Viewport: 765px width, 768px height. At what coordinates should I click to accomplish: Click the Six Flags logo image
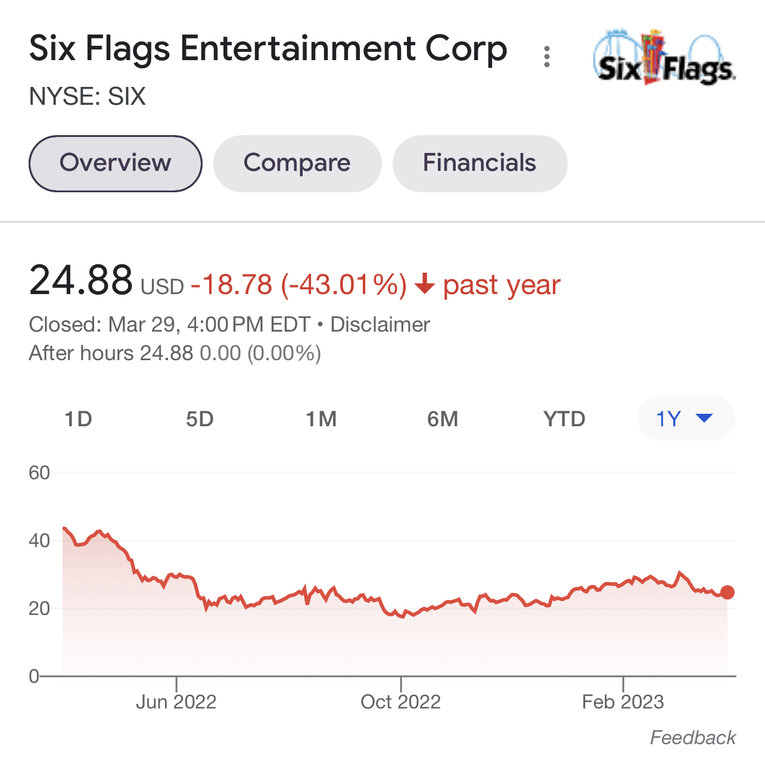pyautogui.click(x=664, y=56)
